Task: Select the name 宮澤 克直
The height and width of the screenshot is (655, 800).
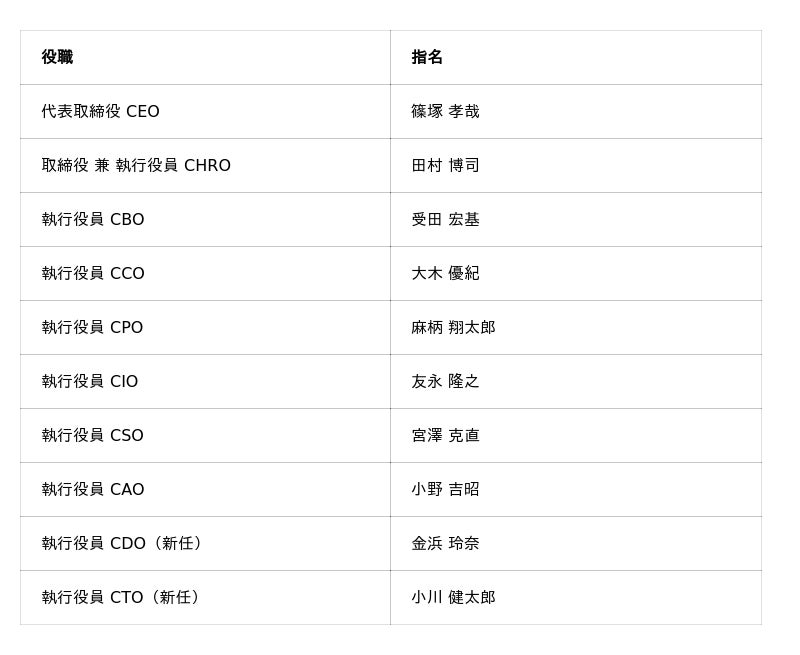Action: point(445,435)
